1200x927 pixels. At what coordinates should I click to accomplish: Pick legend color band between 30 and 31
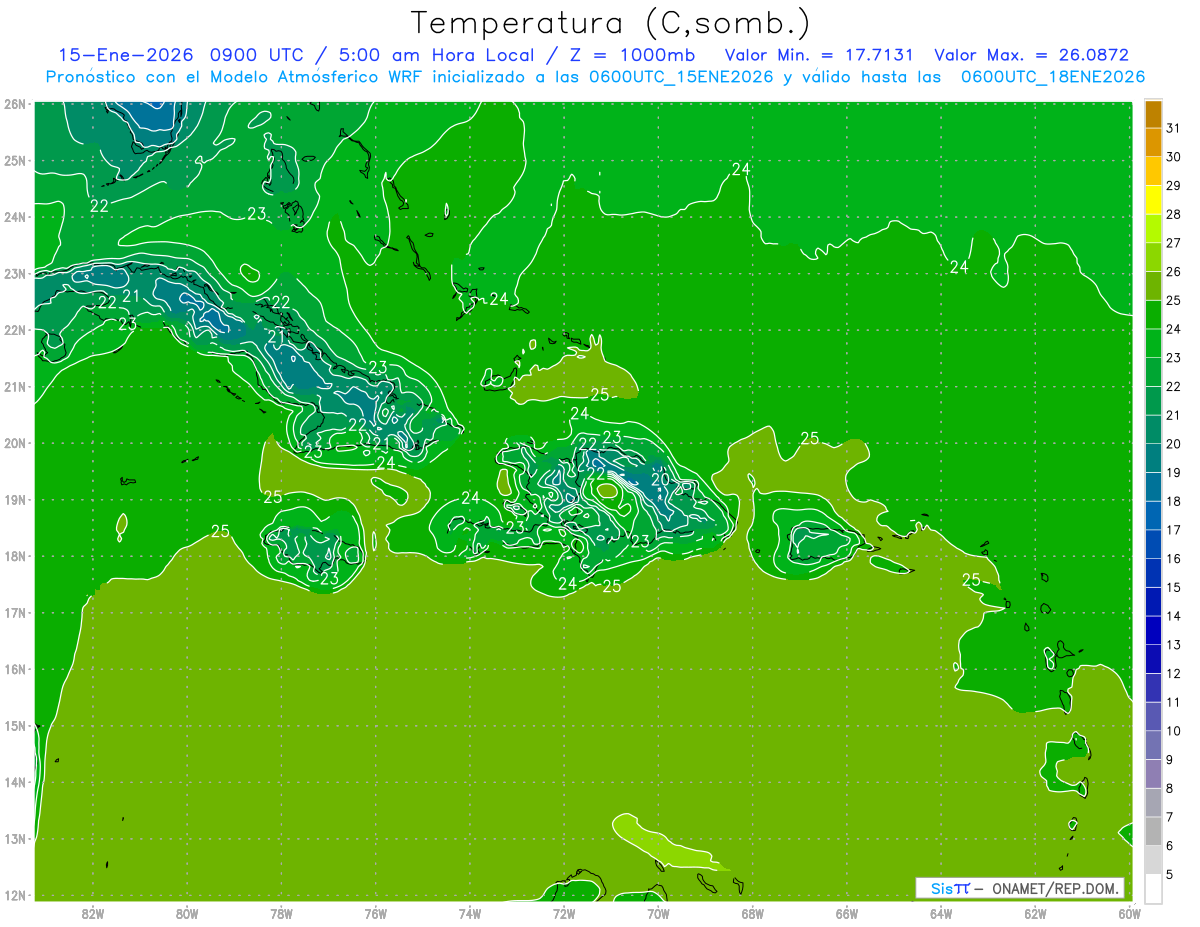1153,143
